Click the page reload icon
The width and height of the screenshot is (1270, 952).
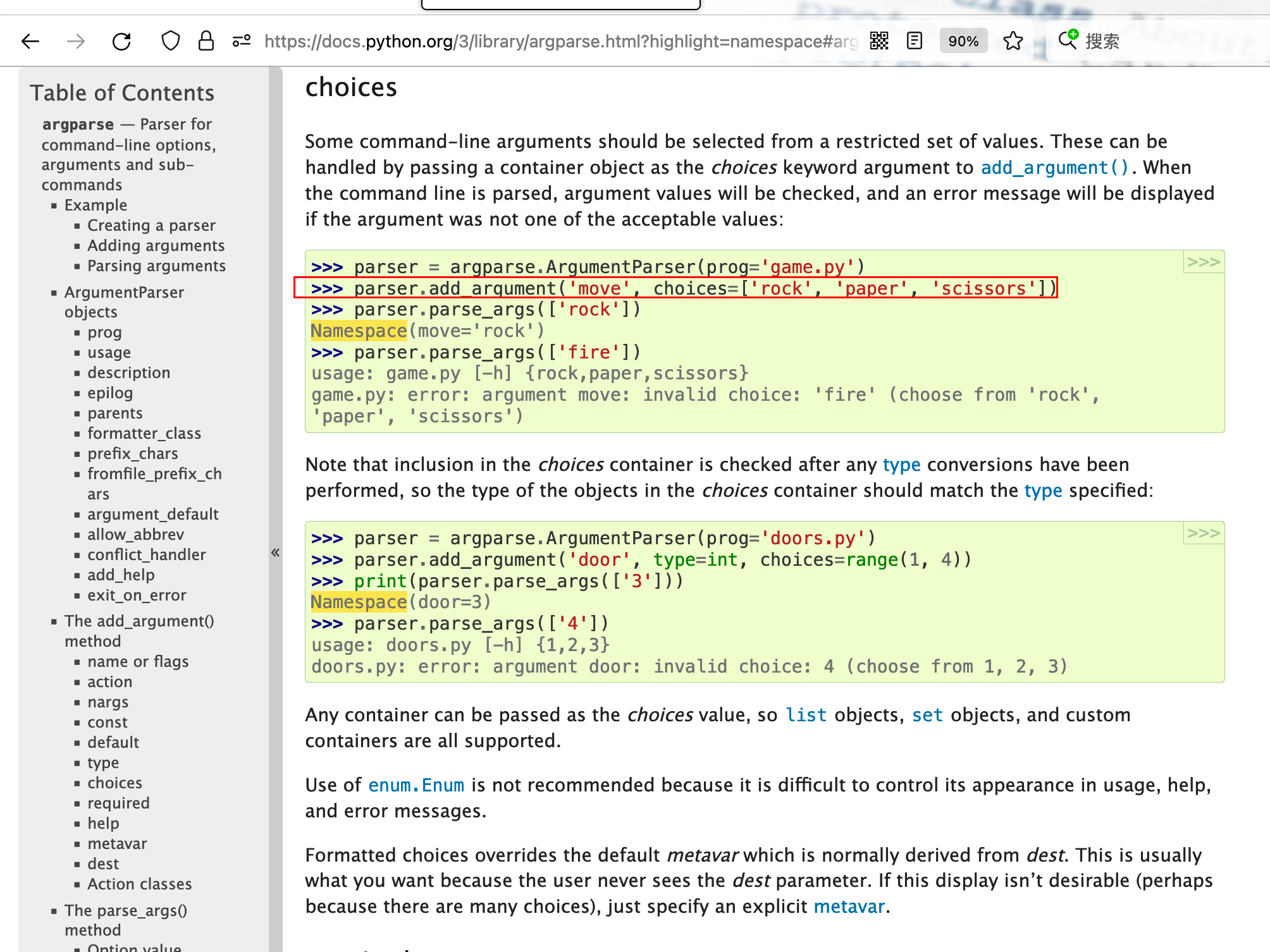click(120, 41)
